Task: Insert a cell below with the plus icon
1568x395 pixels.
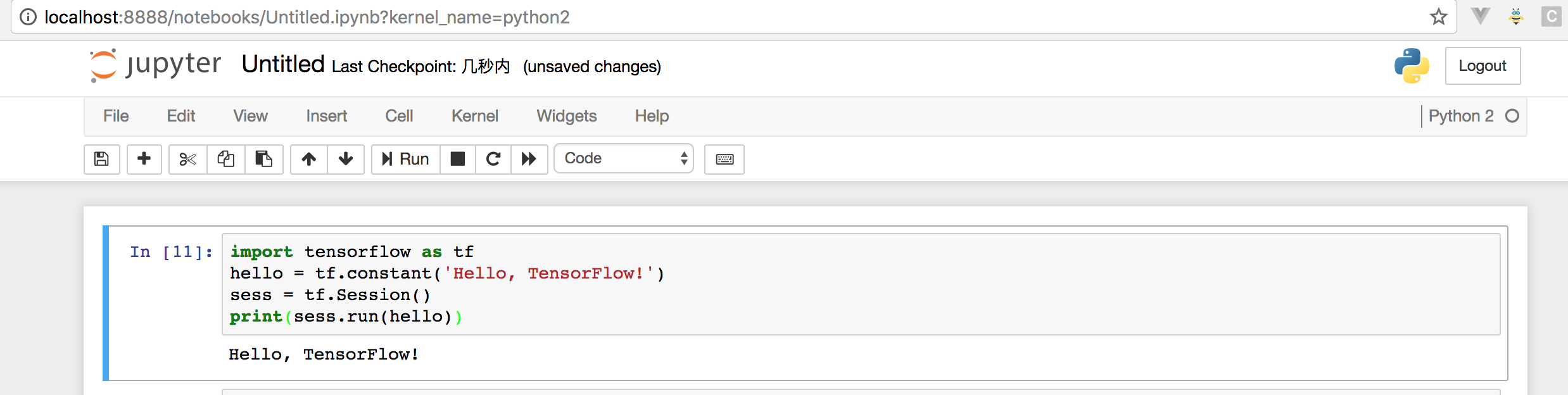Action: pos(144,159)
